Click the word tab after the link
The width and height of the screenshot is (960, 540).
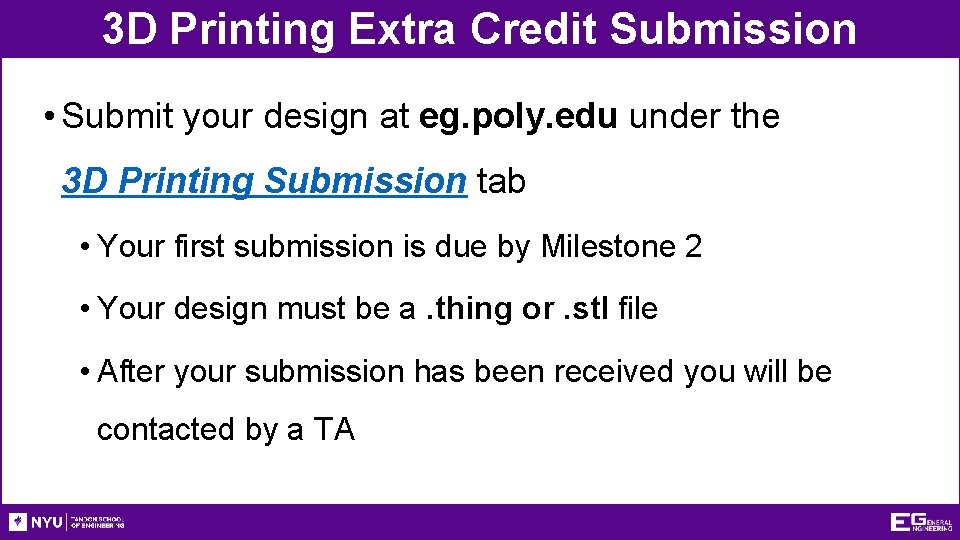501,181
